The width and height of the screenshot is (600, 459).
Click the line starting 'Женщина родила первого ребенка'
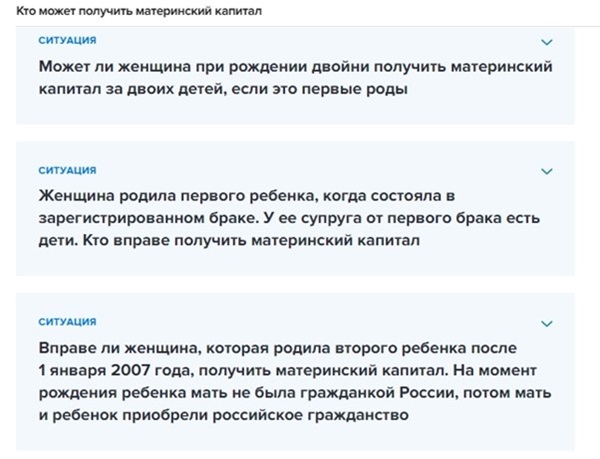(x=246, y=194)
